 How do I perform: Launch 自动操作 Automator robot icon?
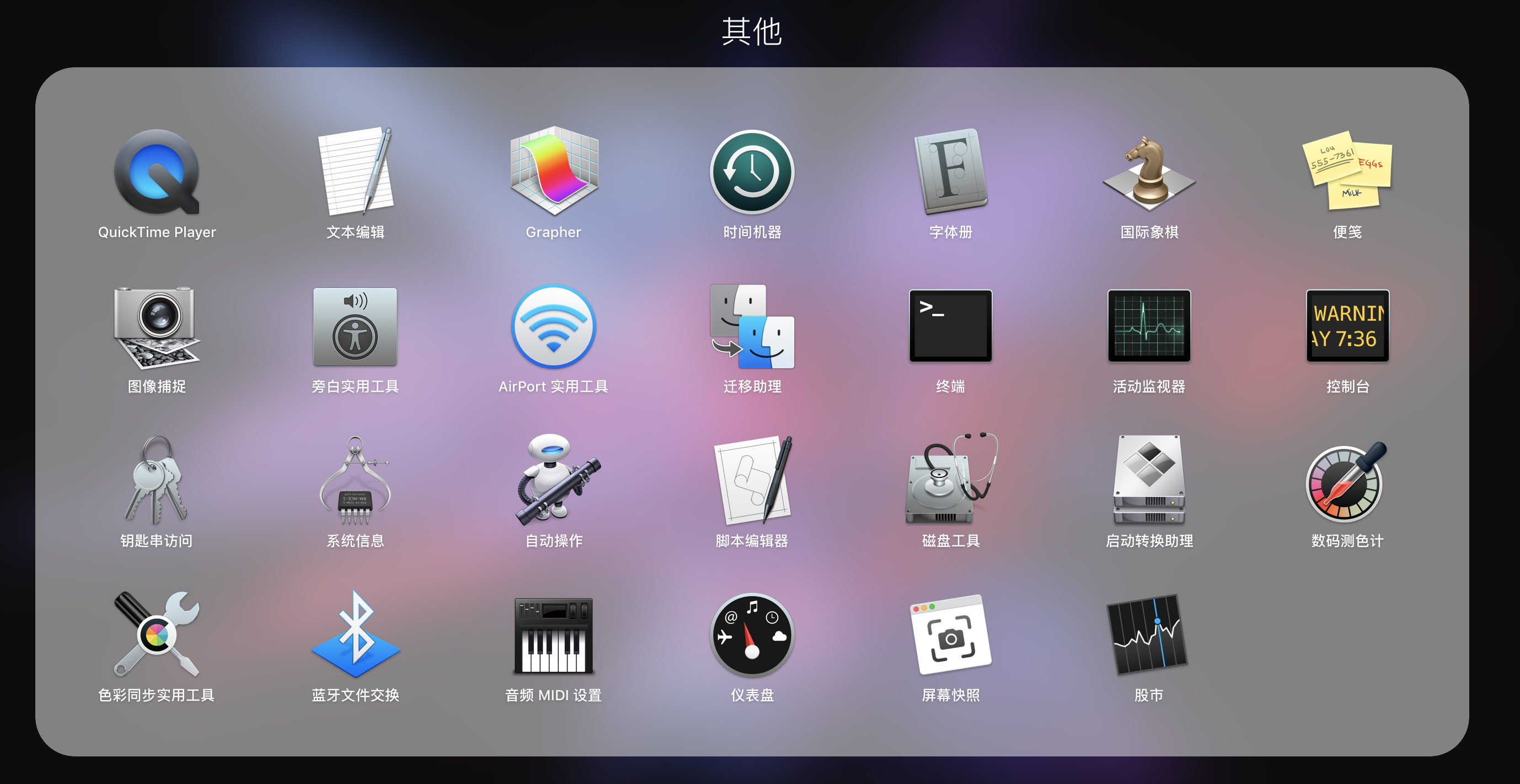(554, 480)
